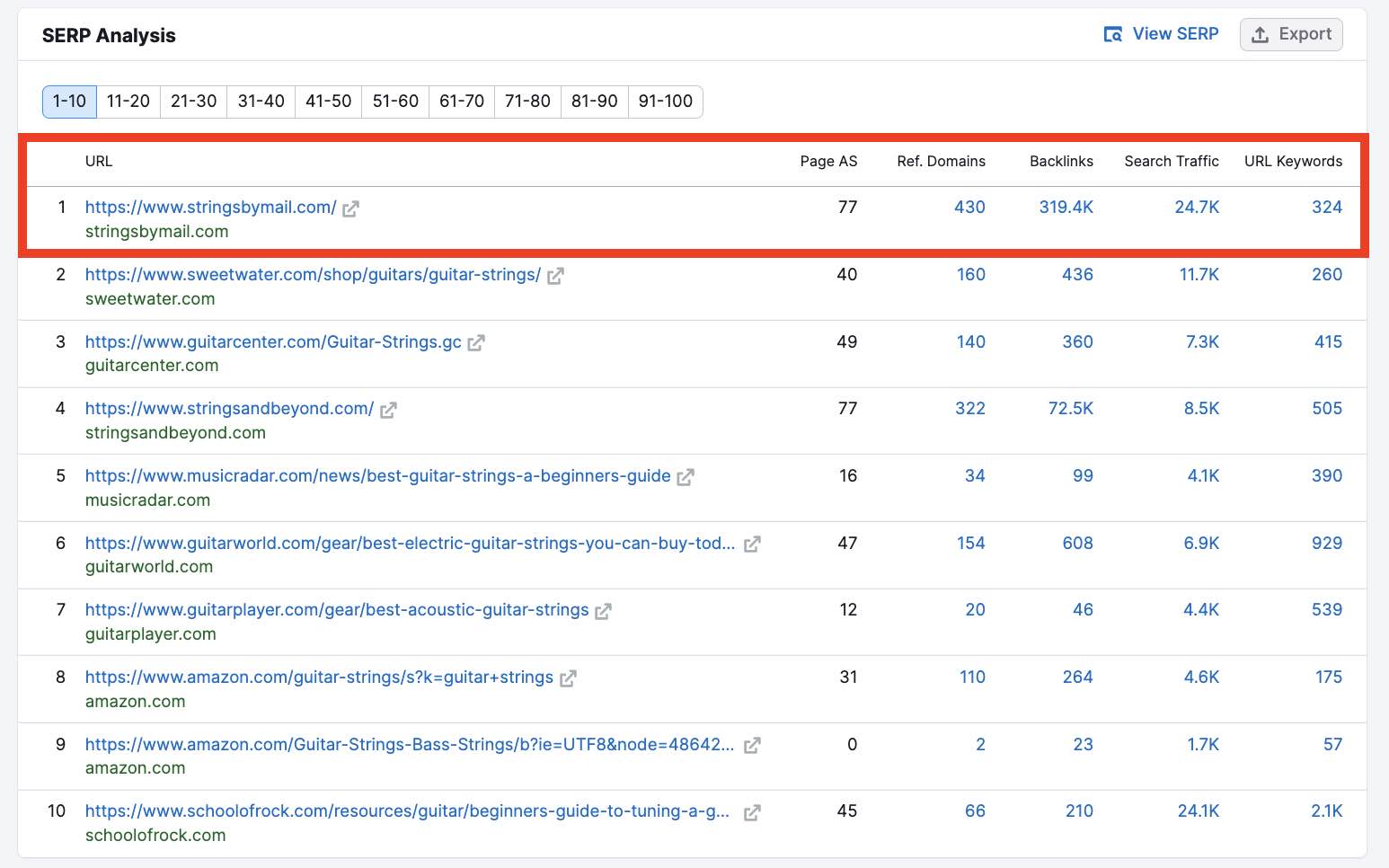Image resolution: width=1389 pixels, height=868 pixels.
Task: View 322 referring domains for stringsandbeyond
Action: [970, 409]
